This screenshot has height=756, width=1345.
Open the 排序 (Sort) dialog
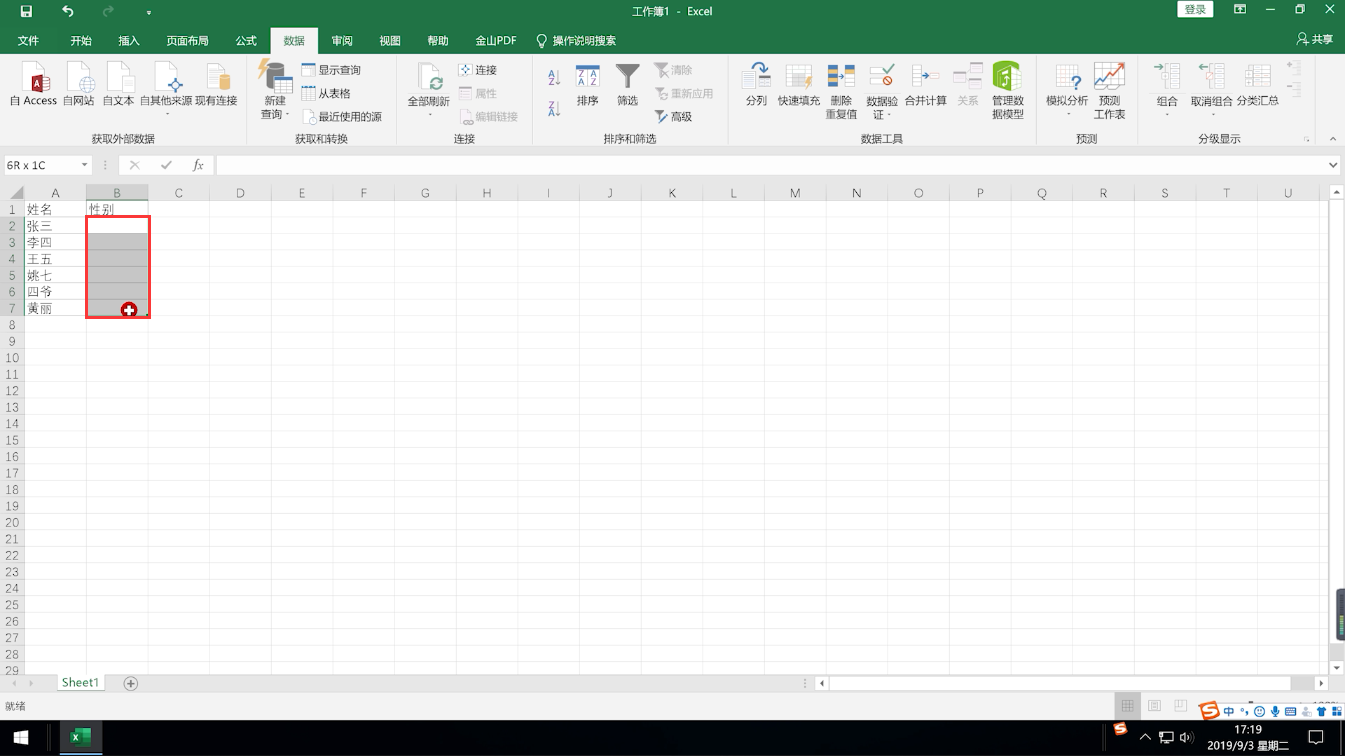click(x=588, y=85)
